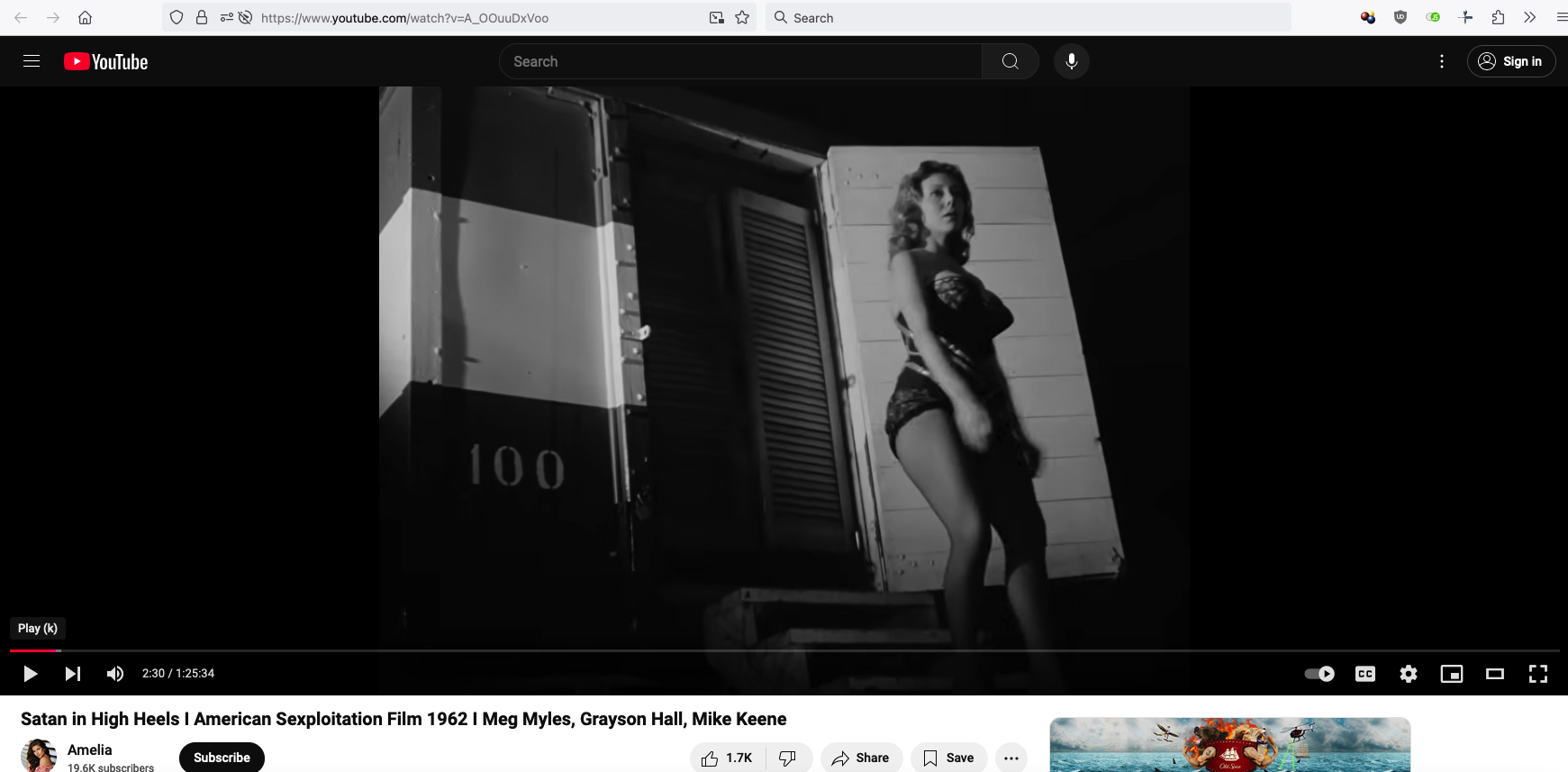Open the multicolored-circles extension icon

coord(1368,17)
